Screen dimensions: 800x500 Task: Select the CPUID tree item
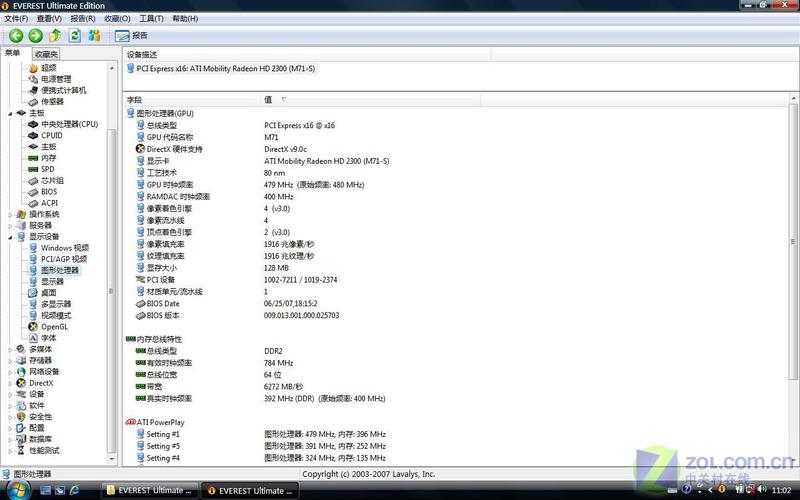tap(52, 135)
